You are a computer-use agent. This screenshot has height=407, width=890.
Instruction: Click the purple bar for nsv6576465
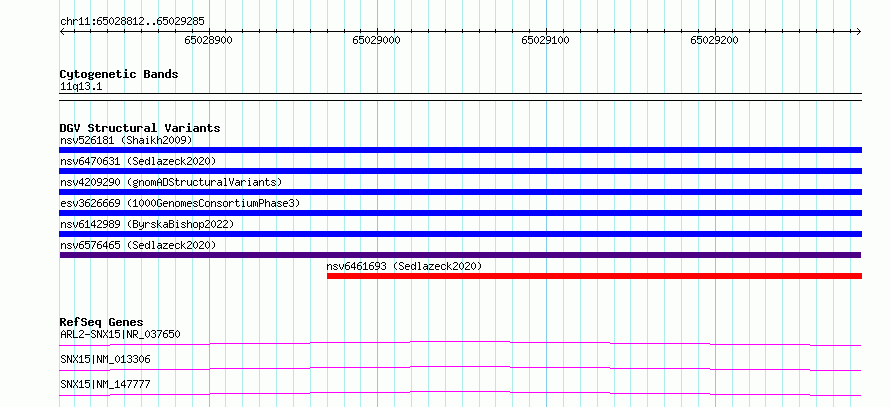[460, 255]
